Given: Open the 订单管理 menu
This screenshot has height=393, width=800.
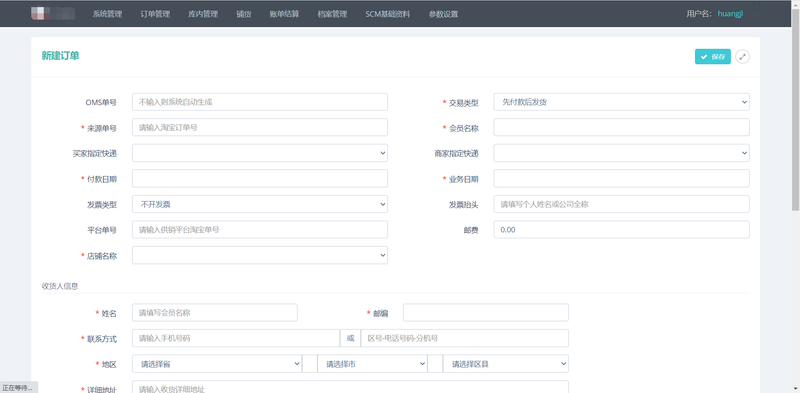Looking at the screenshot, I should (x=155, y=14).
